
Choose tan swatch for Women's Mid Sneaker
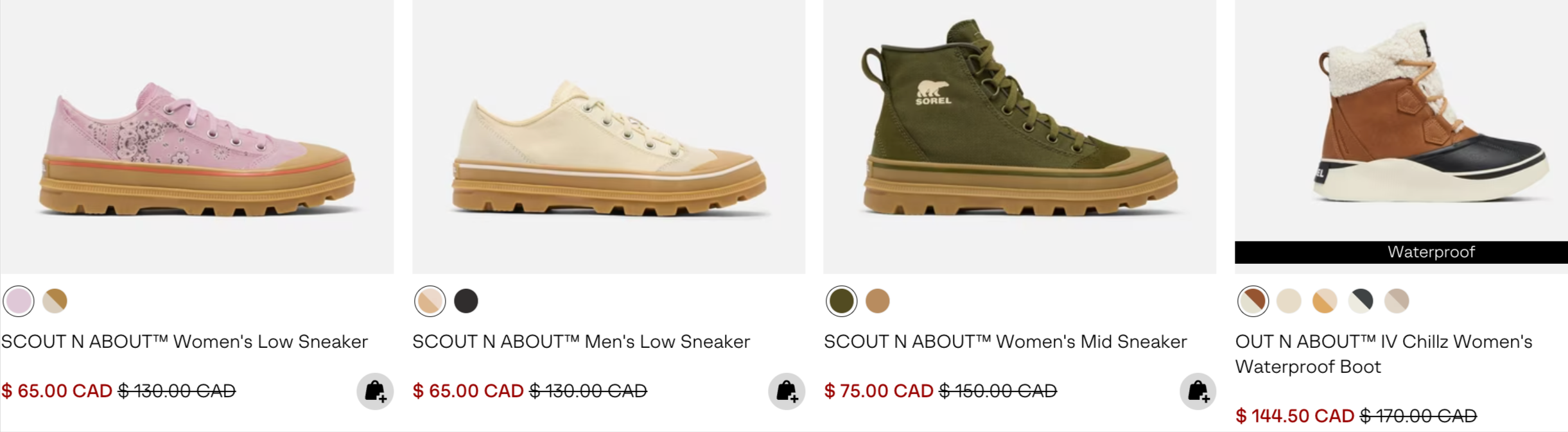pyautogui.click(x=878, y=301)
